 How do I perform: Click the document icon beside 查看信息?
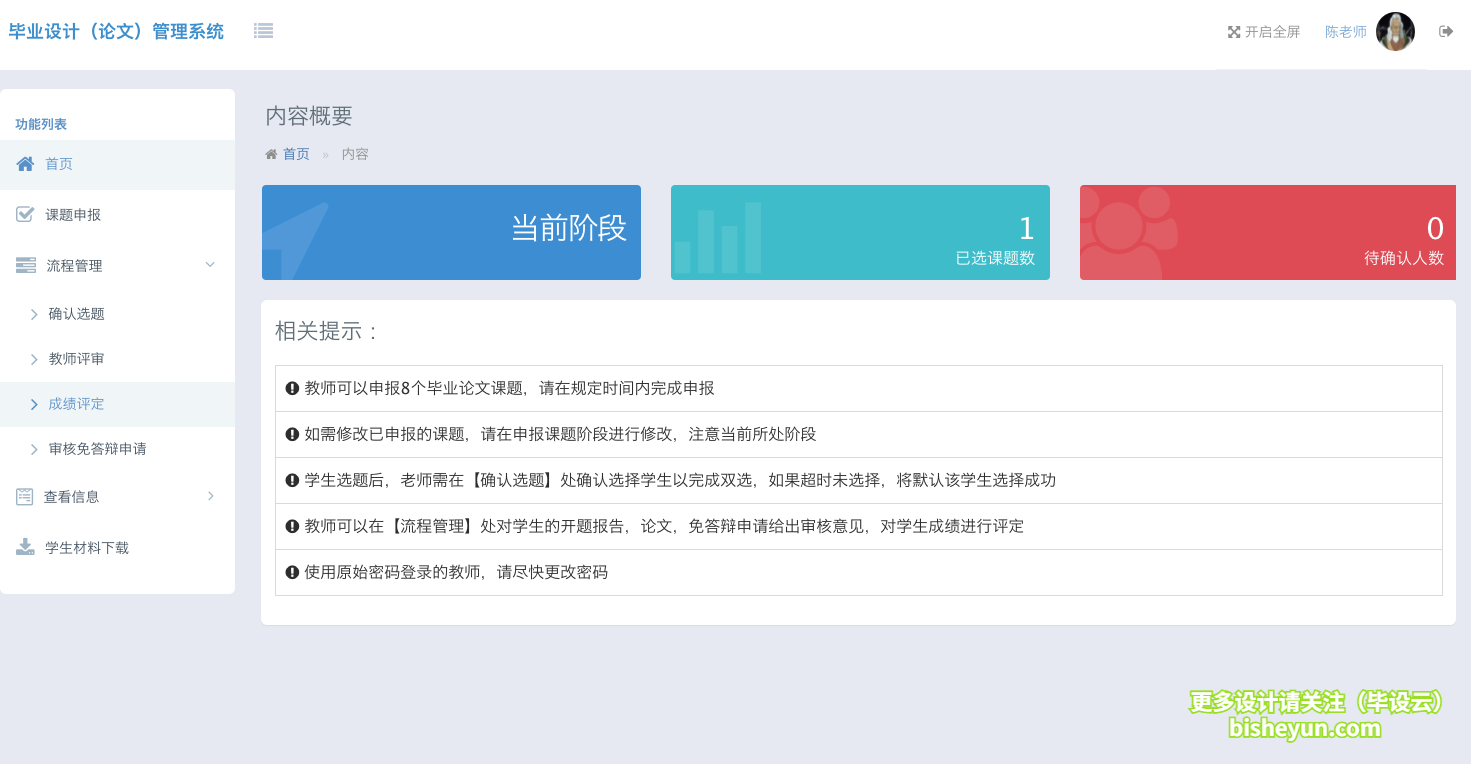[24, 496]
